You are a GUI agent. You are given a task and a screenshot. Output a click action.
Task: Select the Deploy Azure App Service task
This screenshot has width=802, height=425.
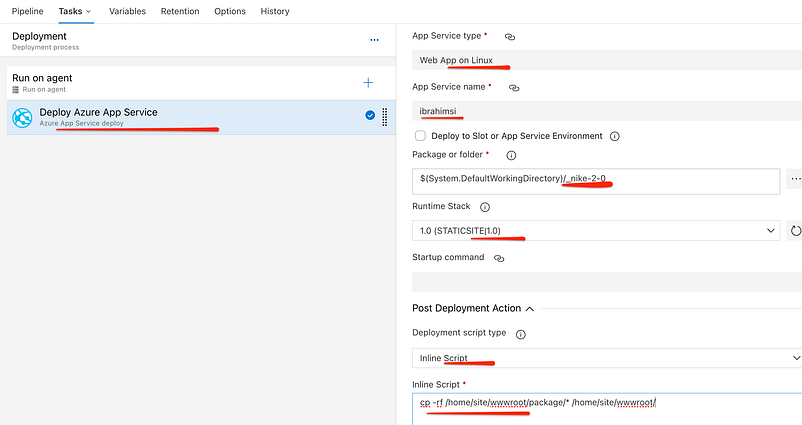[x=201, y=118]
